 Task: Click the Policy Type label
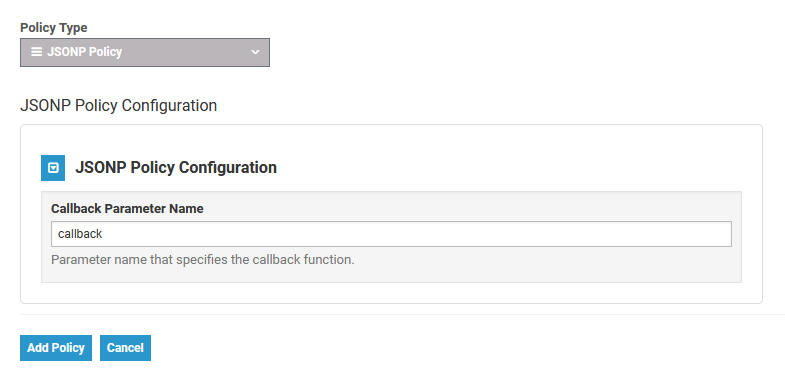54,28
